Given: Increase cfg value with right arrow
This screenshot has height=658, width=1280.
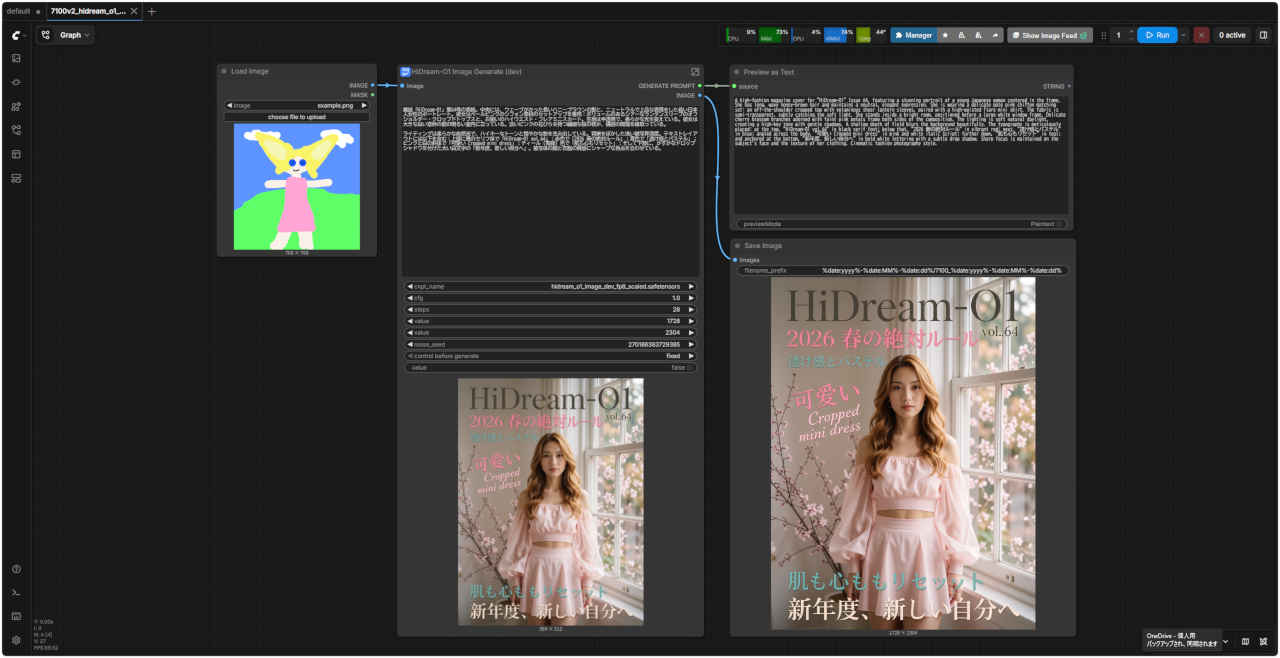Looking at the screenshot, I should tap(690, 298).
